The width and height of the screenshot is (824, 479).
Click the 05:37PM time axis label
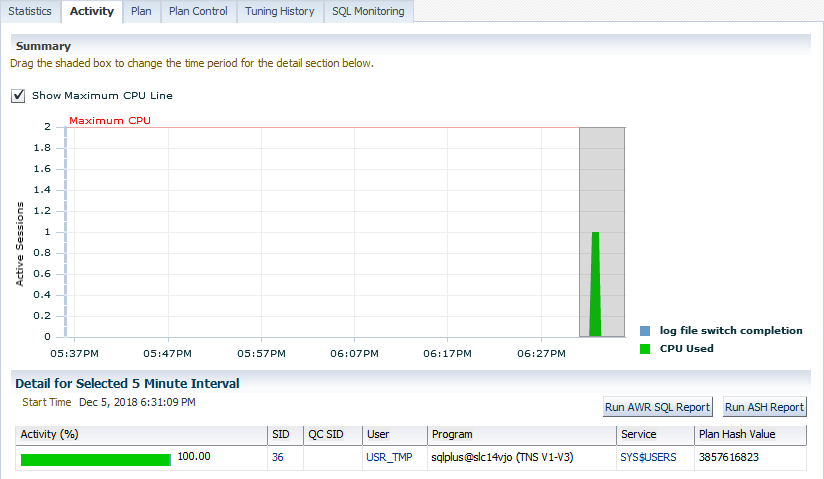tap(74, 354)
